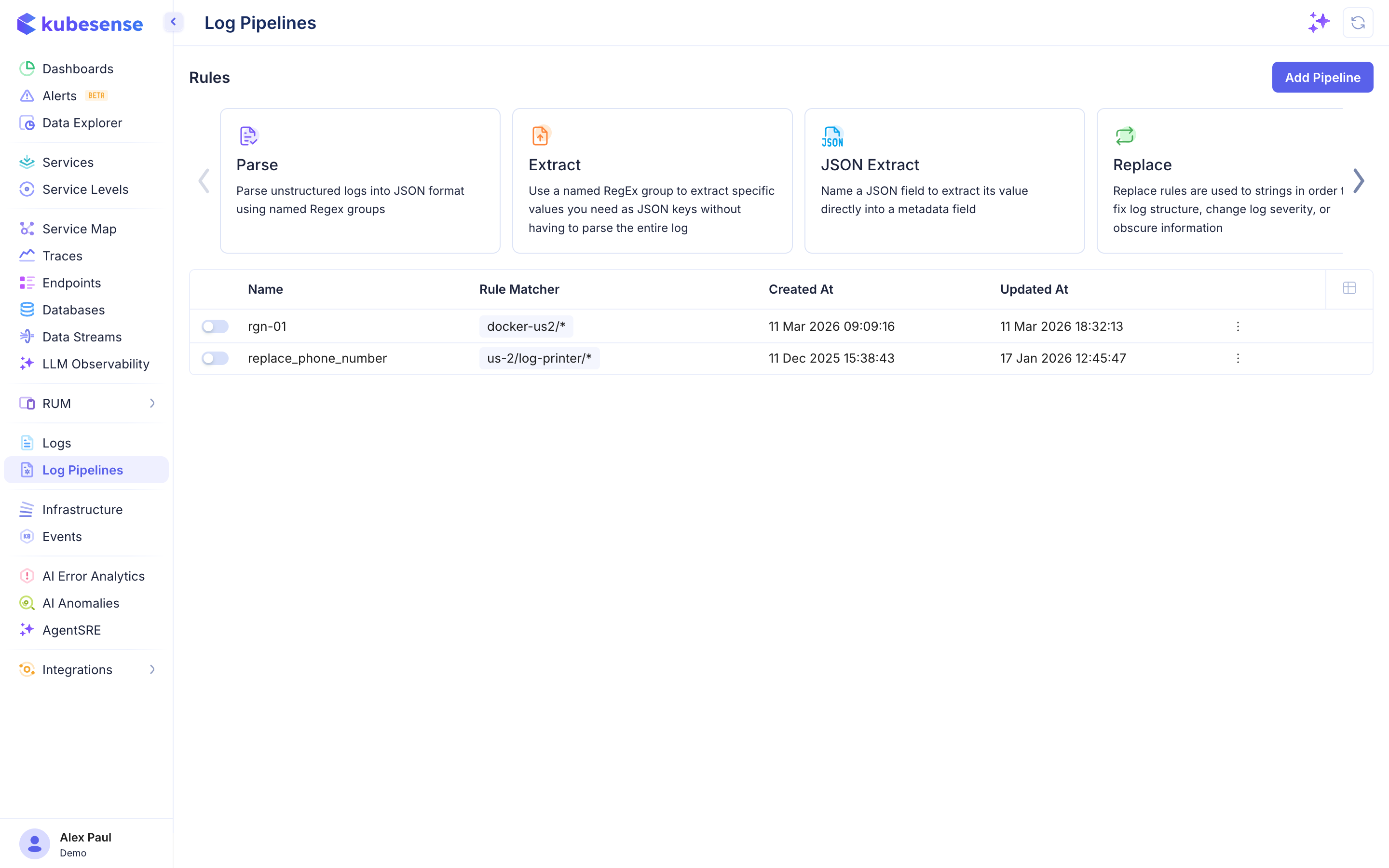This screenshot has width=1389, height=868.
Task: Expand the RUM sidebar section
Action: click(x=152, y=404)
